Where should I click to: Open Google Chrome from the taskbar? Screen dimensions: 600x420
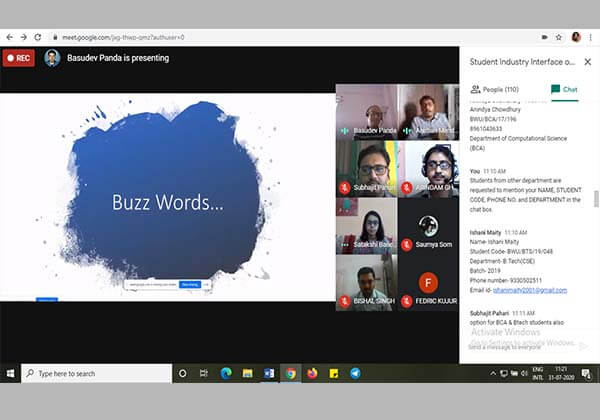pyautogui.click(x=291, y=373)
